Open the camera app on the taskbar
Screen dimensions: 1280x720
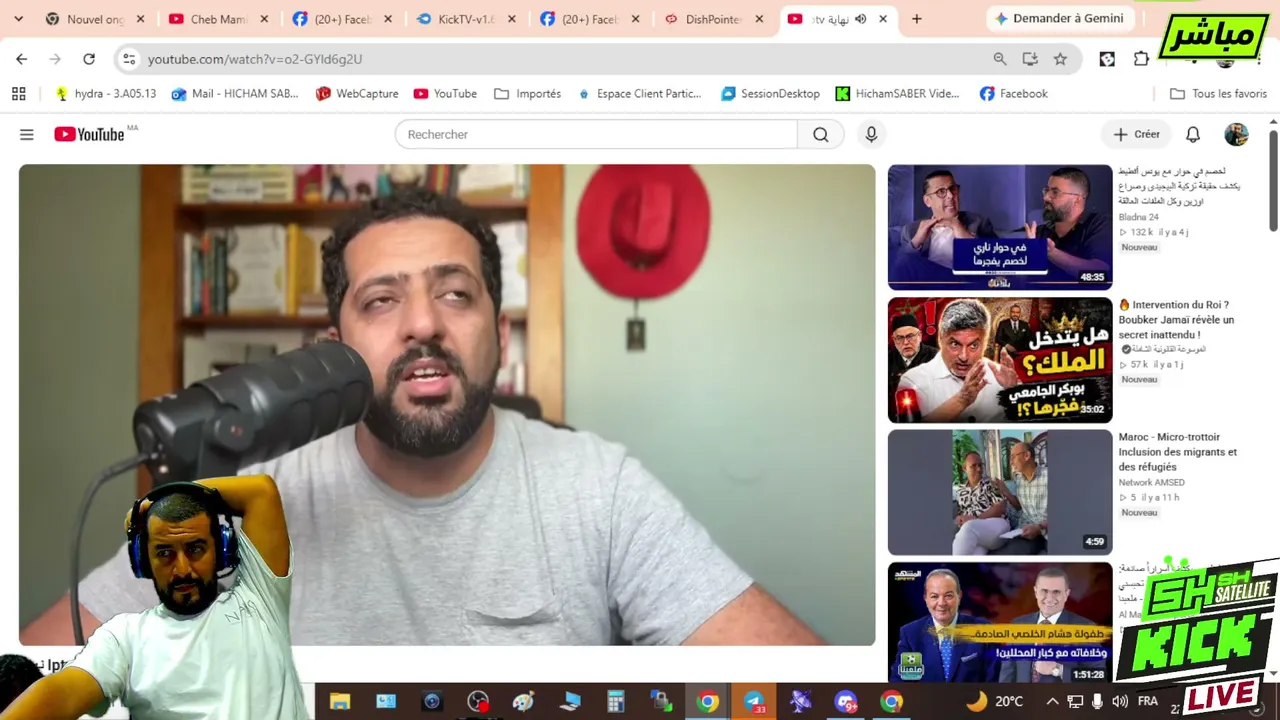(432, 702)
